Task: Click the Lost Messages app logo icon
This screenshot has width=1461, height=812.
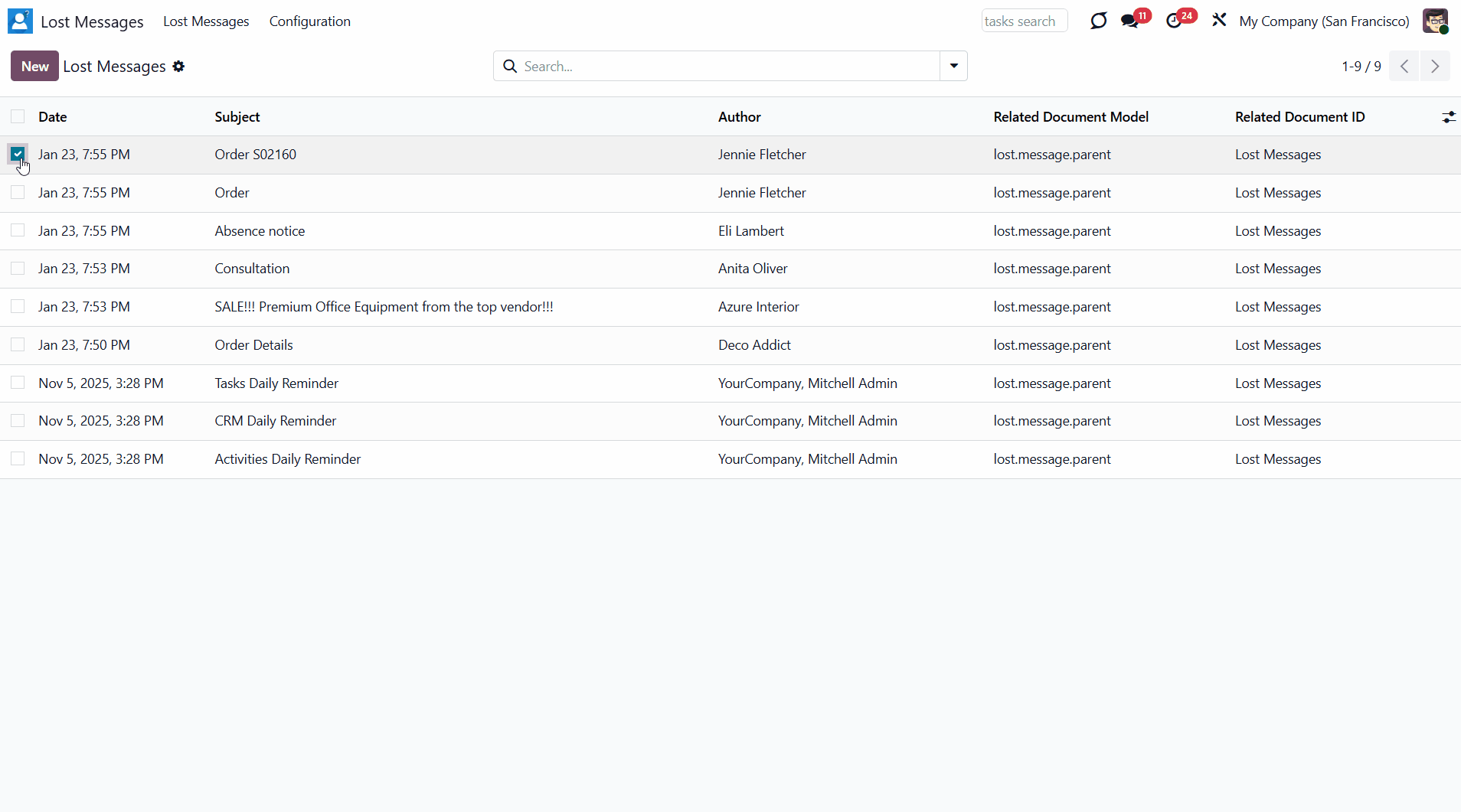Action: pos(20,21)
